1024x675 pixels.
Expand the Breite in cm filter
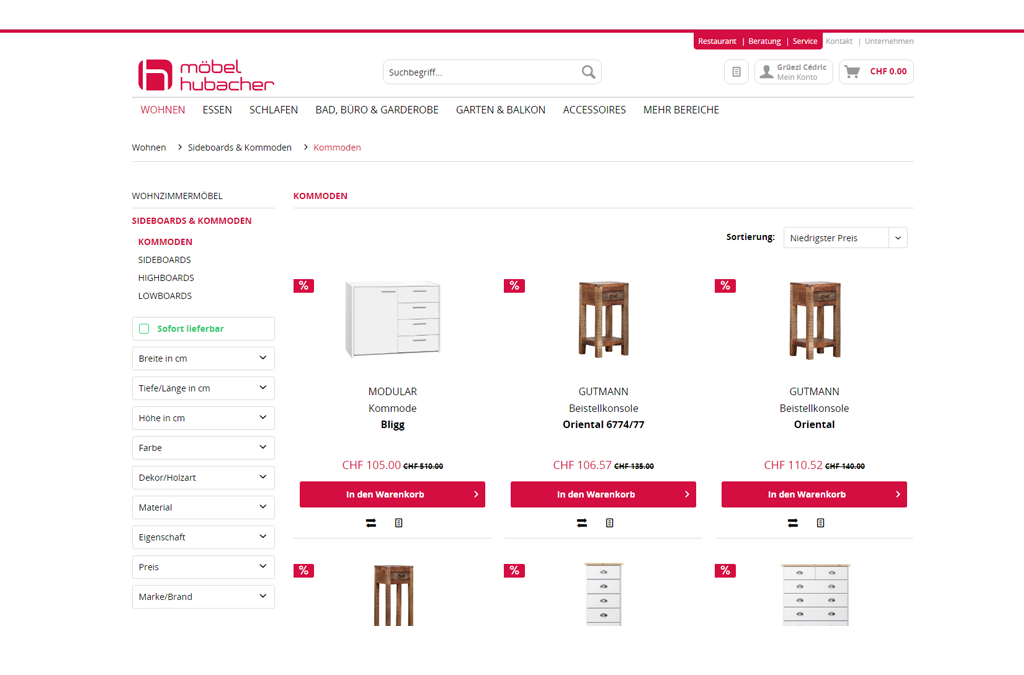(203, 358)
